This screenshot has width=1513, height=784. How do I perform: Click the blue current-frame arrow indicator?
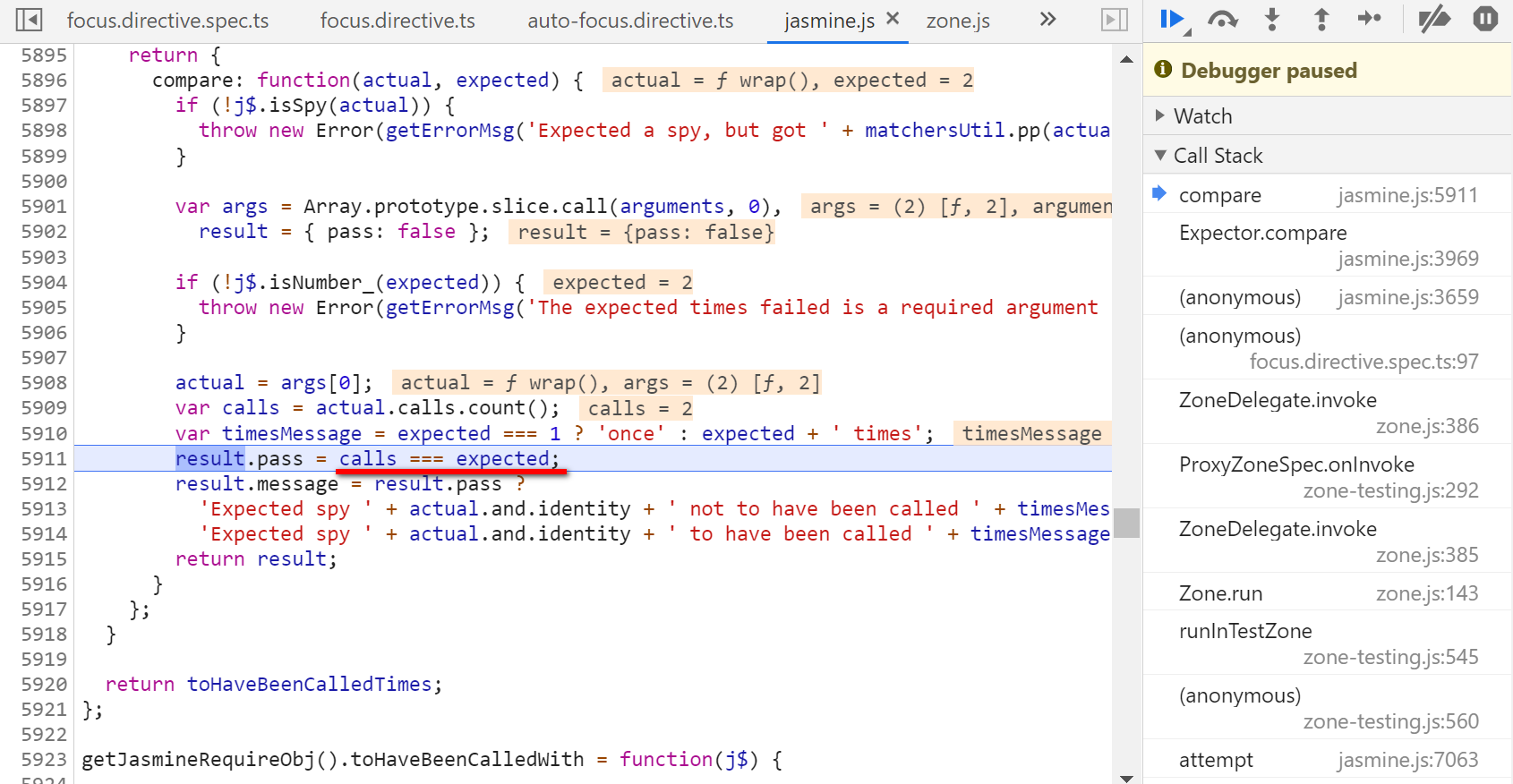[x=1159, y=193]
